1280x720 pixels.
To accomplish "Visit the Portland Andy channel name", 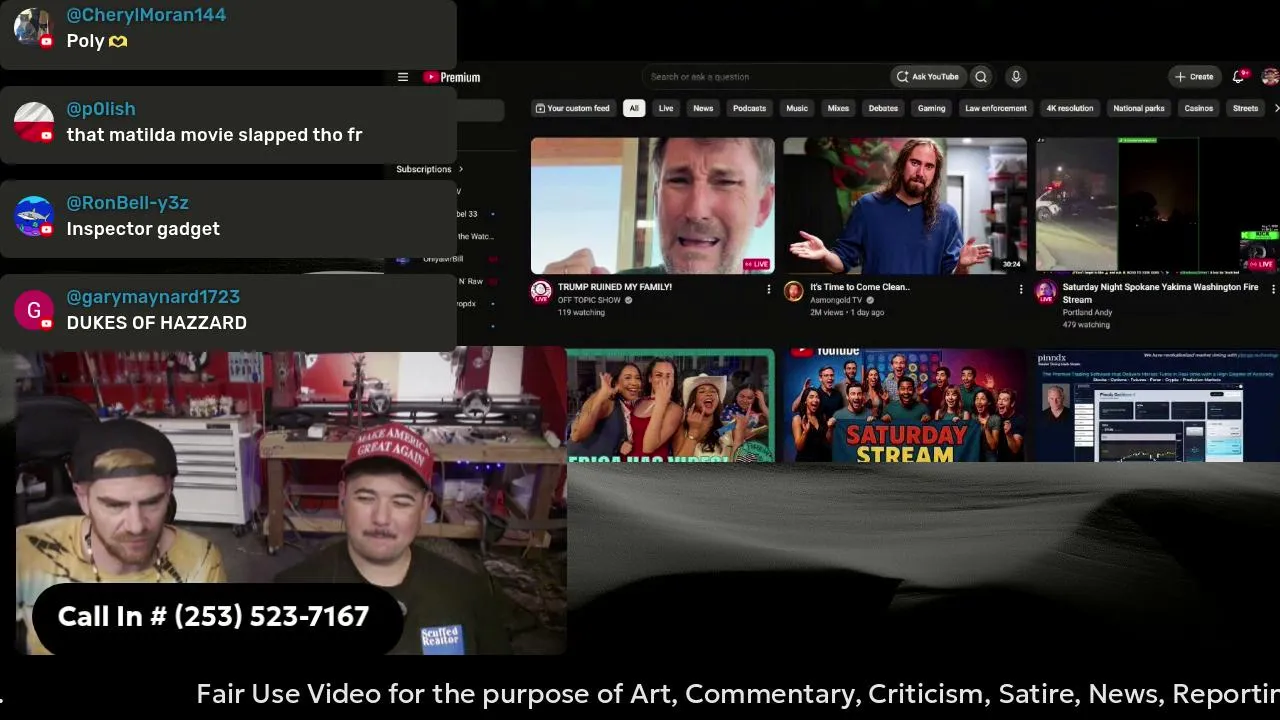I will click(1087, 312).
